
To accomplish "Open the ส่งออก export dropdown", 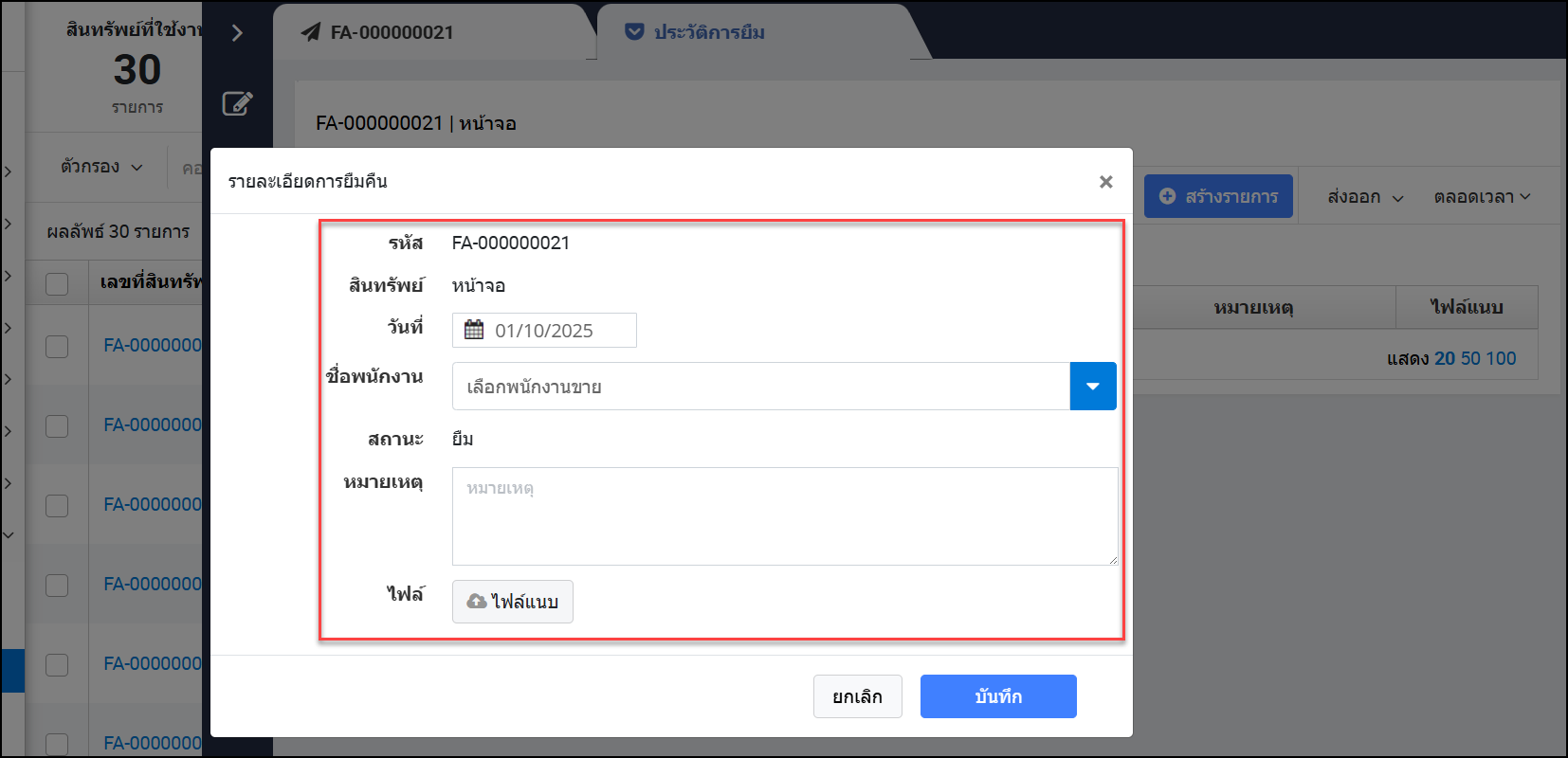I will click(1365, 197).
